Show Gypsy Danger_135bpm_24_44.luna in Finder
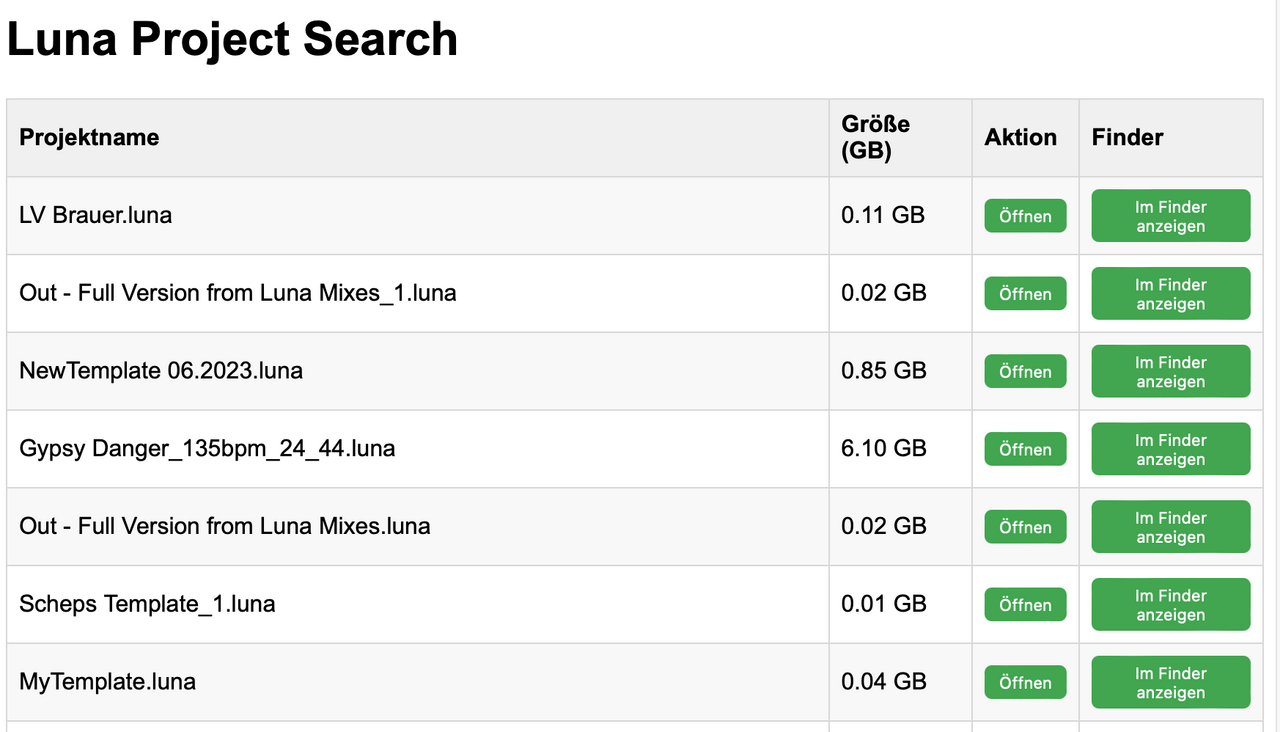This screenshot has width=1280, height=732. pos(1171,449)
